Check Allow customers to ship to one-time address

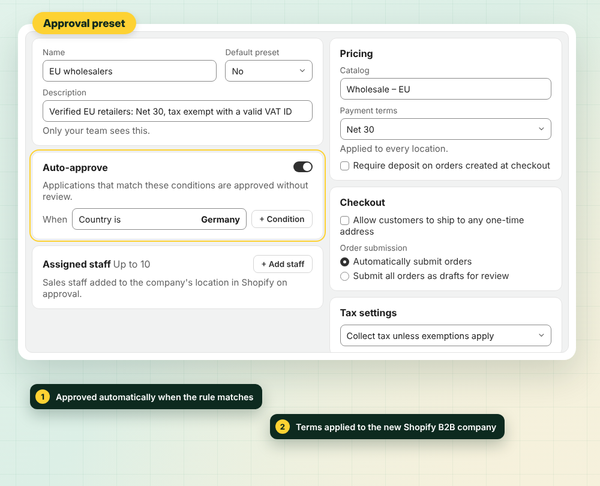(344, 220)
